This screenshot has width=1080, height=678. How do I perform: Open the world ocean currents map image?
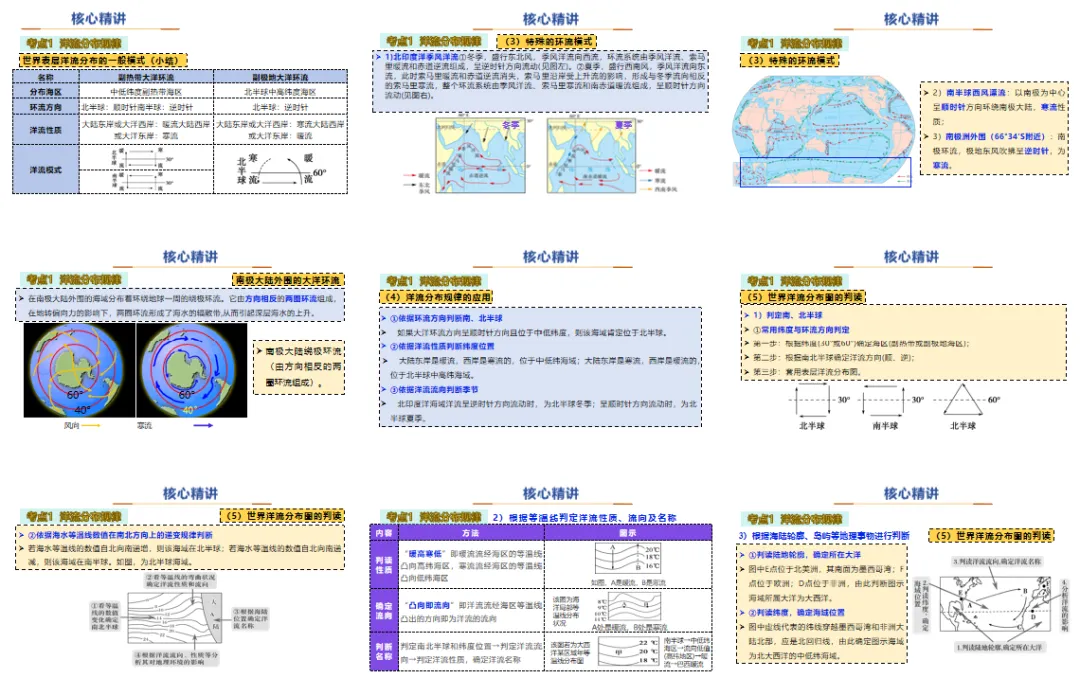tap(824, 130)
